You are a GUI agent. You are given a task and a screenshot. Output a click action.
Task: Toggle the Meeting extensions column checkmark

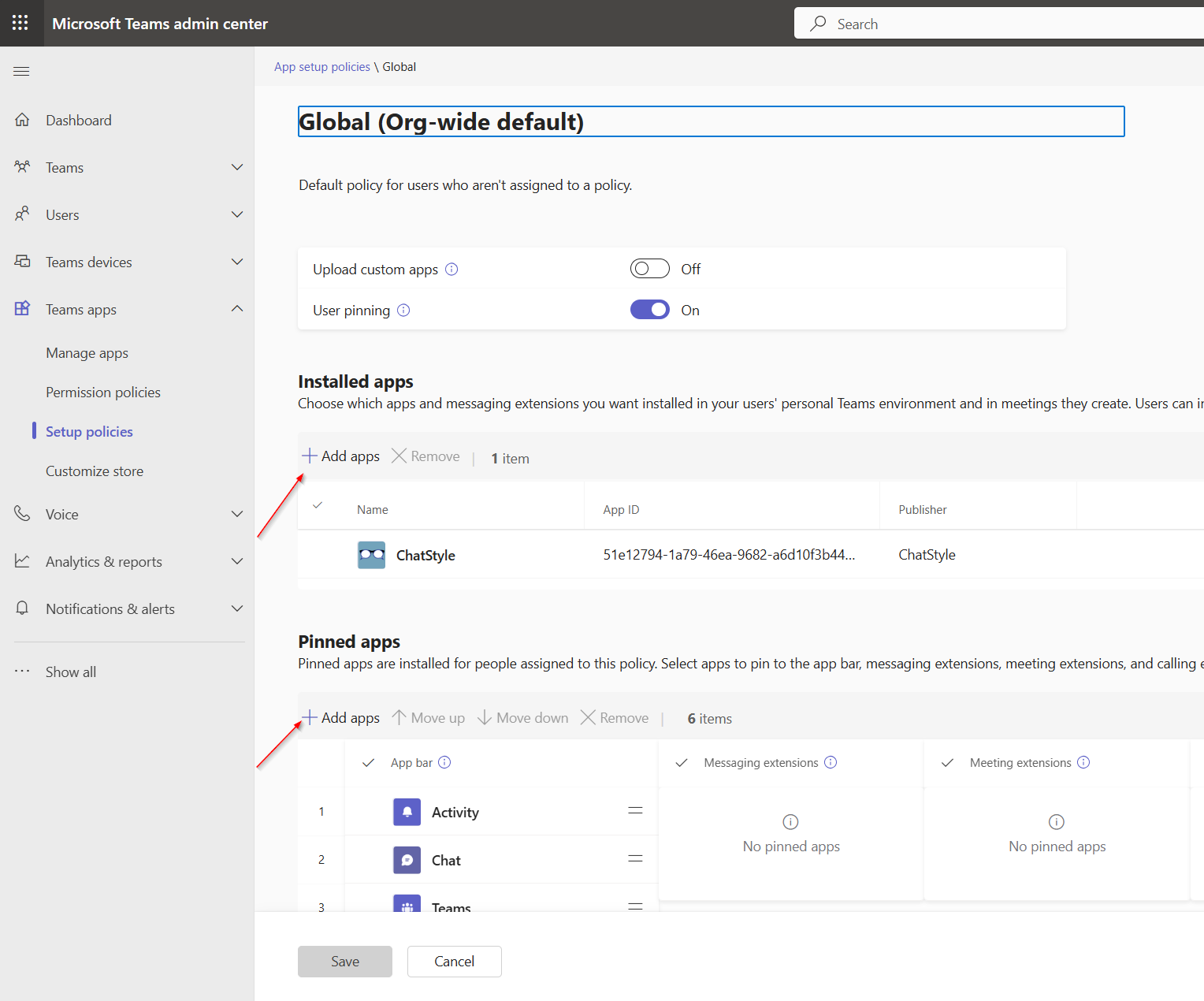948,763
